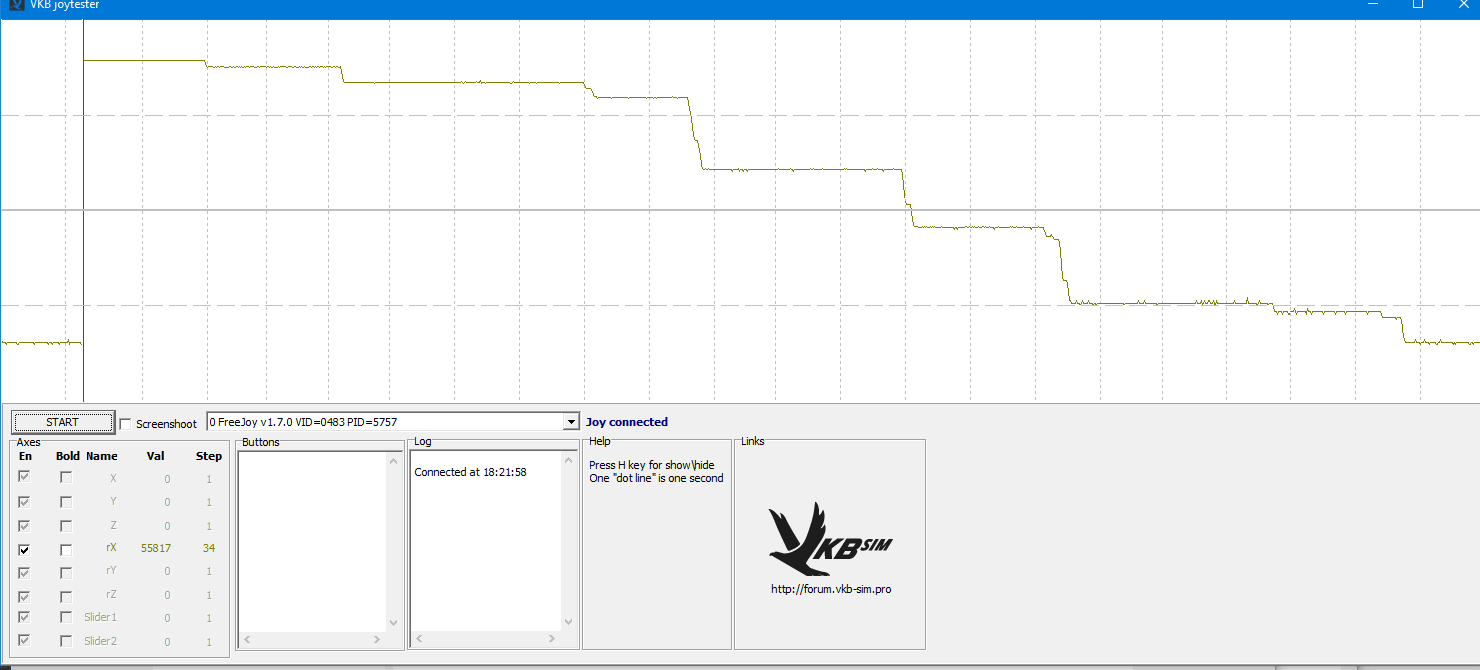
Task: Toggle the Bold checkbox for X axis
Action: (x=66, y=478)
